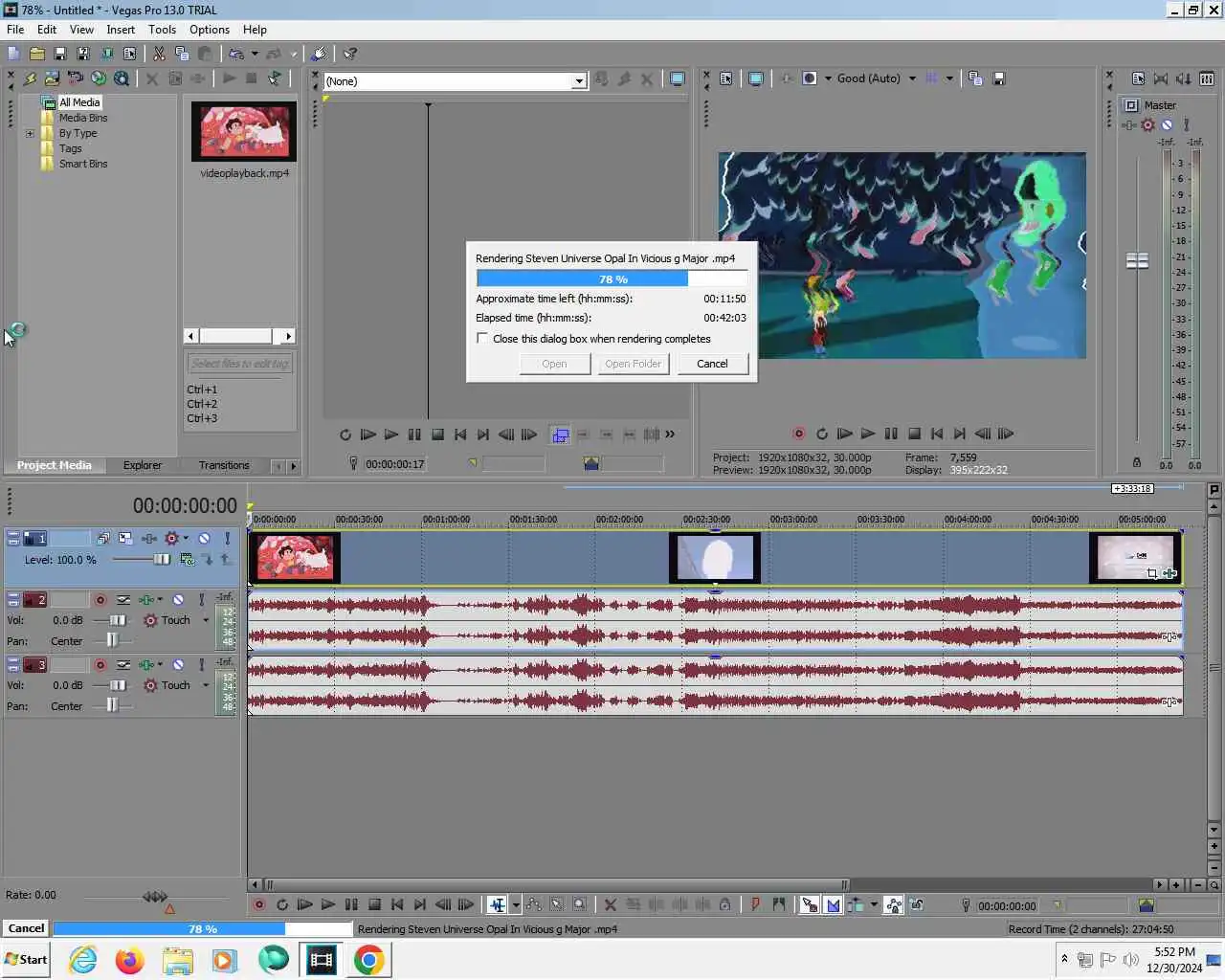This screenshot has width=1225, height=980.
Task: Mute audio track 3
Action: (x=178, y=665)
